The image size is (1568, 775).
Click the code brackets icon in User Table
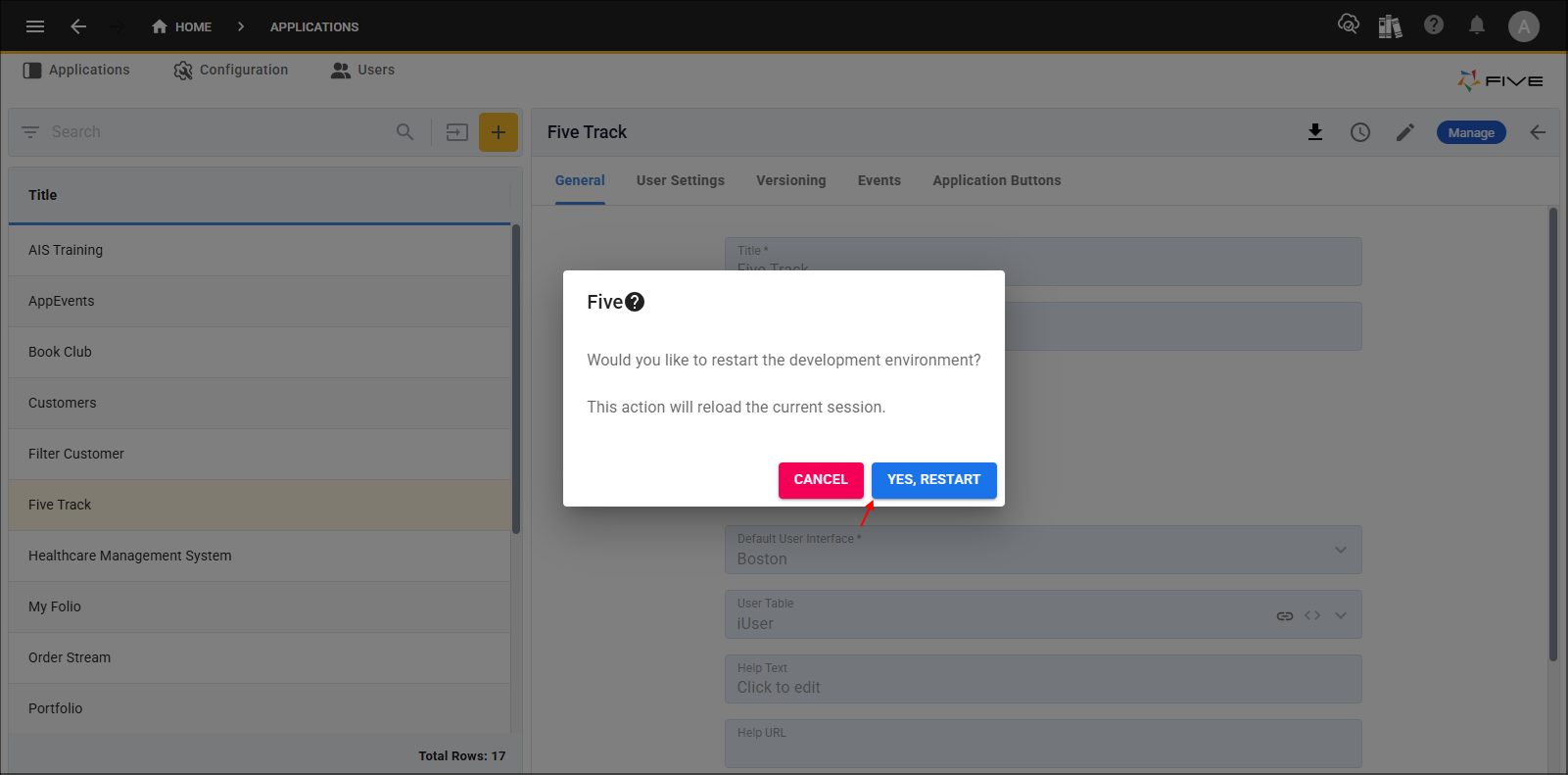click(x=1312, y=615)
